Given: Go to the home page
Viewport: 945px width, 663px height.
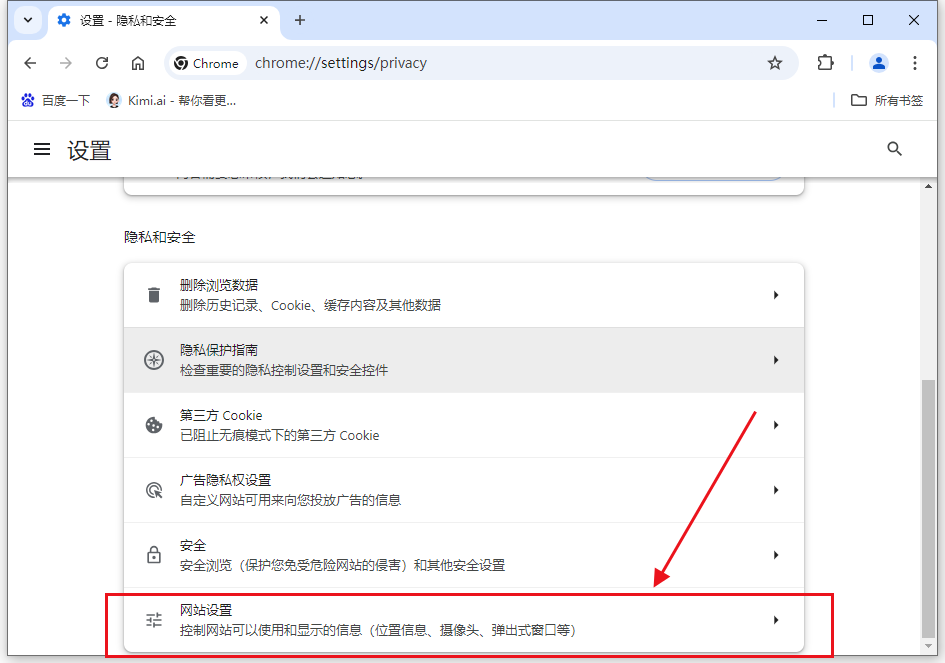Looking at the screenshot, I should [x=138, y=63].
